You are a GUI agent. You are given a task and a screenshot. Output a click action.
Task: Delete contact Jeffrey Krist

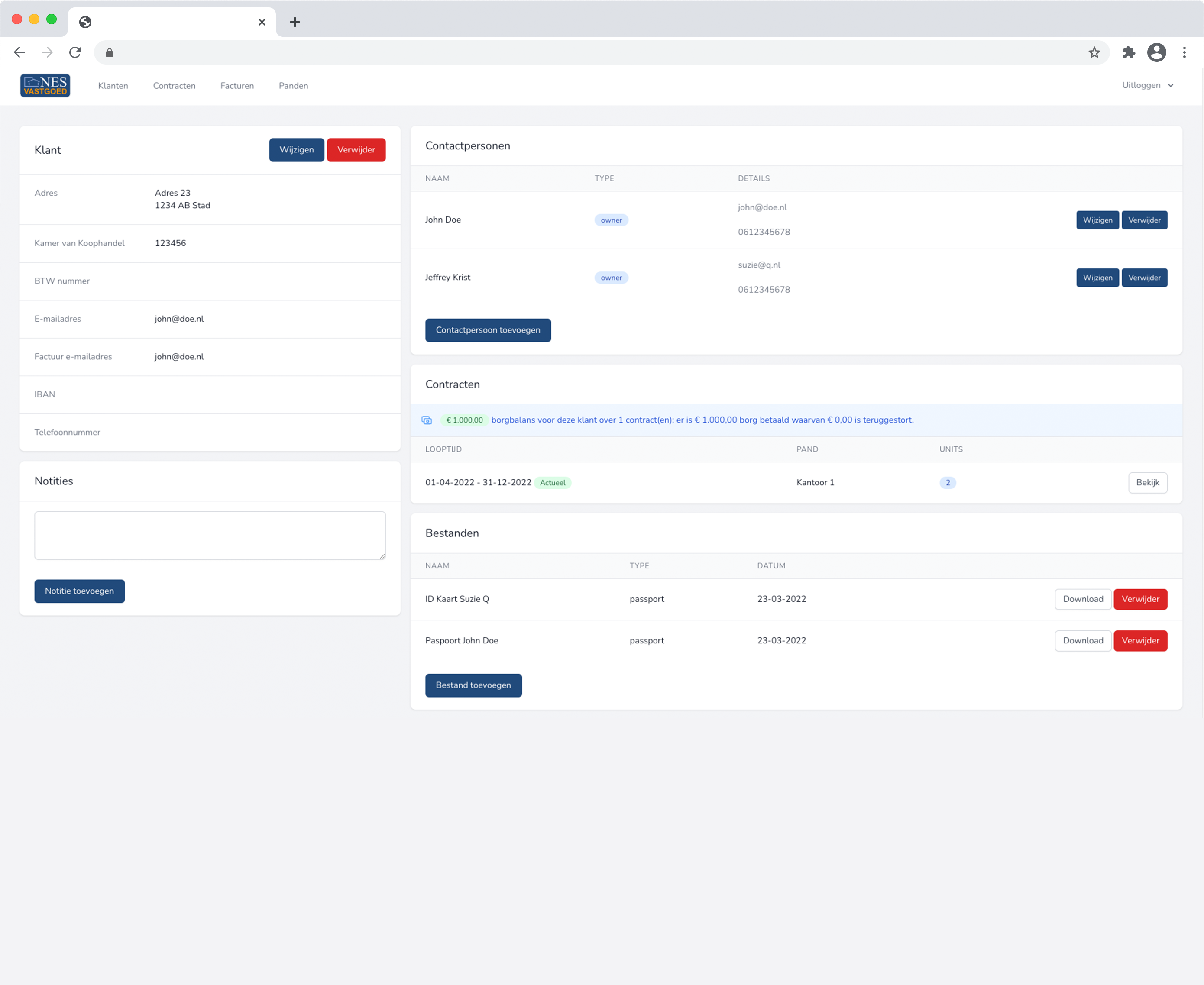[x=1144, y=278]
